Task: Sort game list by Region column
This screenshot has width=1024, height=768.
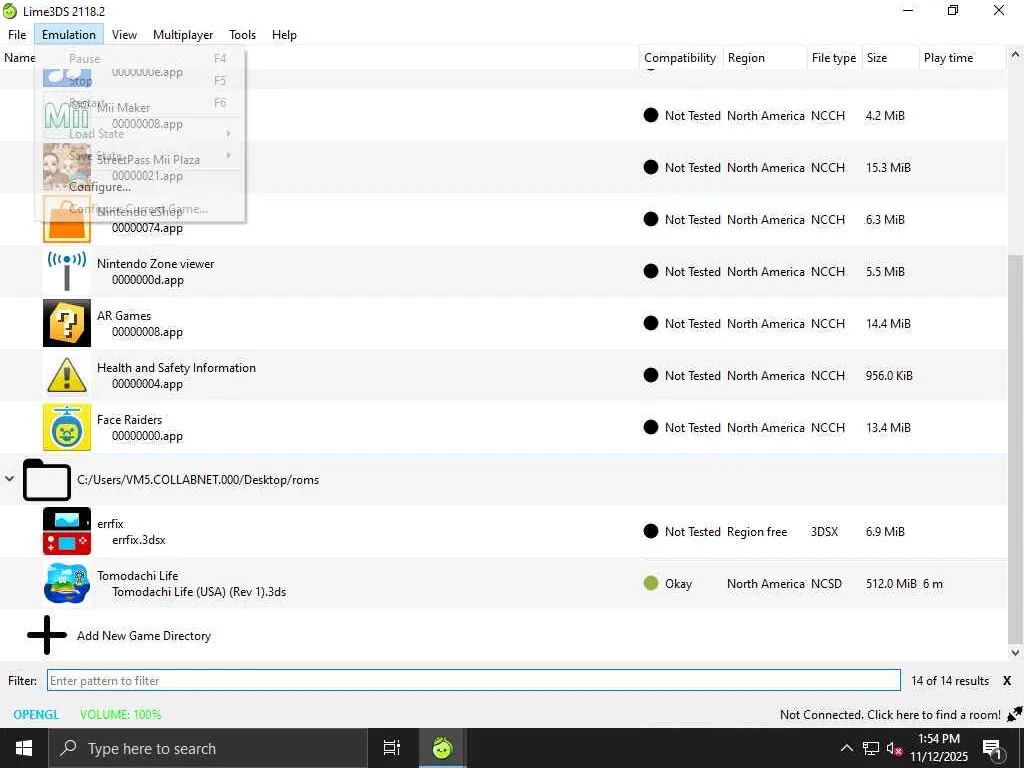Action: pyautogui.click(x=765, y=57)
